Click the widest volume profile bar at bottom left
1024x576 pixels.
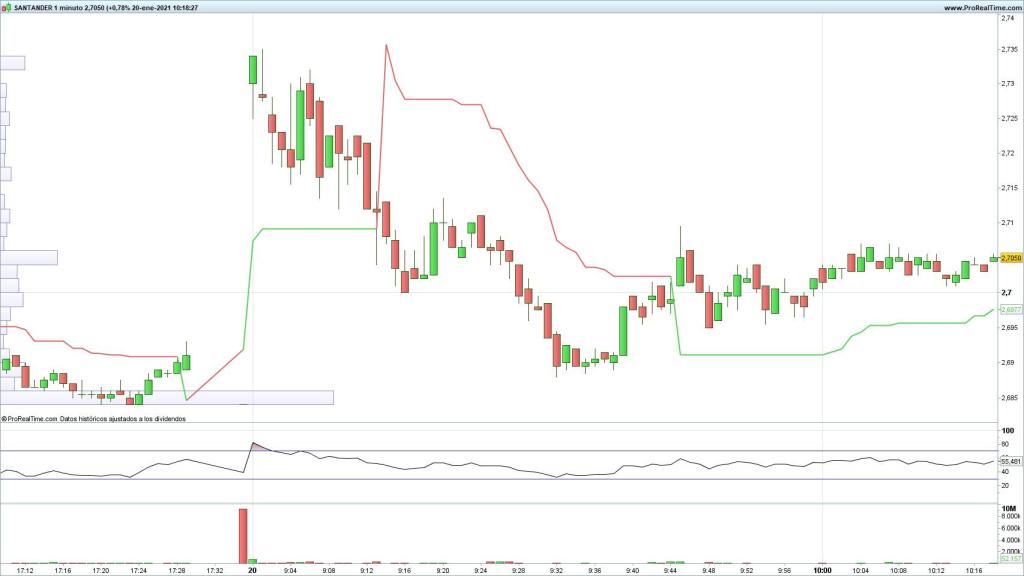[166, 397]
